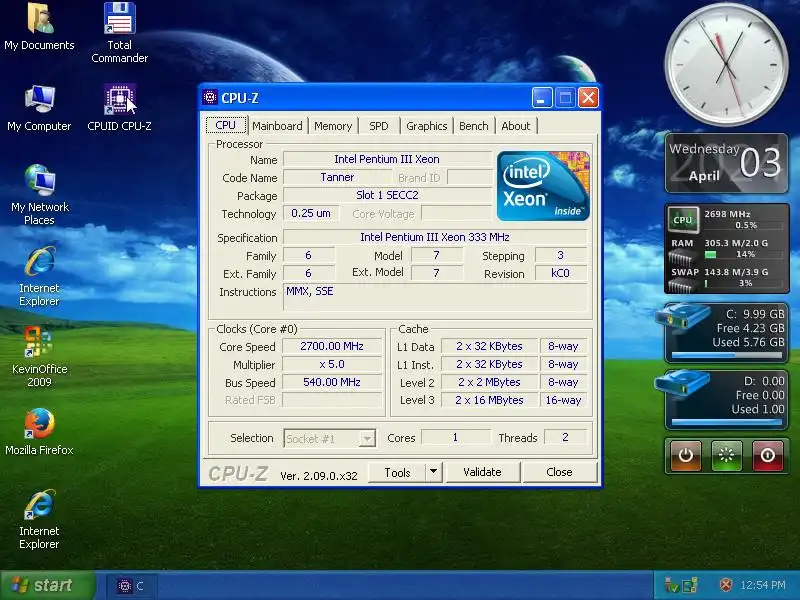This screenshot has height=600, width=800.
Task: Launch Mozilla Firefox from desktop
Action: click(39, 432)
